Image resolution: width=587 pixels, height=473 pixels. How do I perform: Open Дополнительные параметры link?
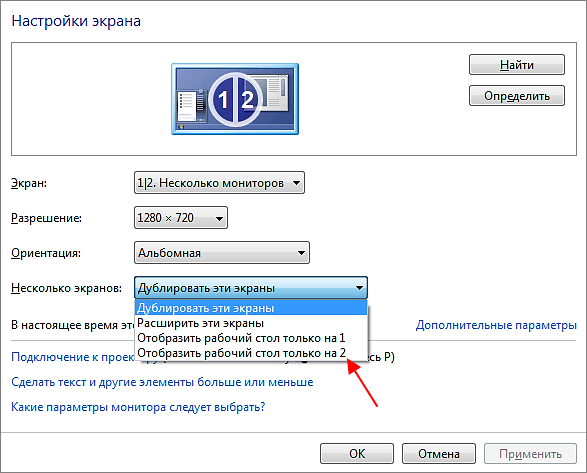point(496,325)
